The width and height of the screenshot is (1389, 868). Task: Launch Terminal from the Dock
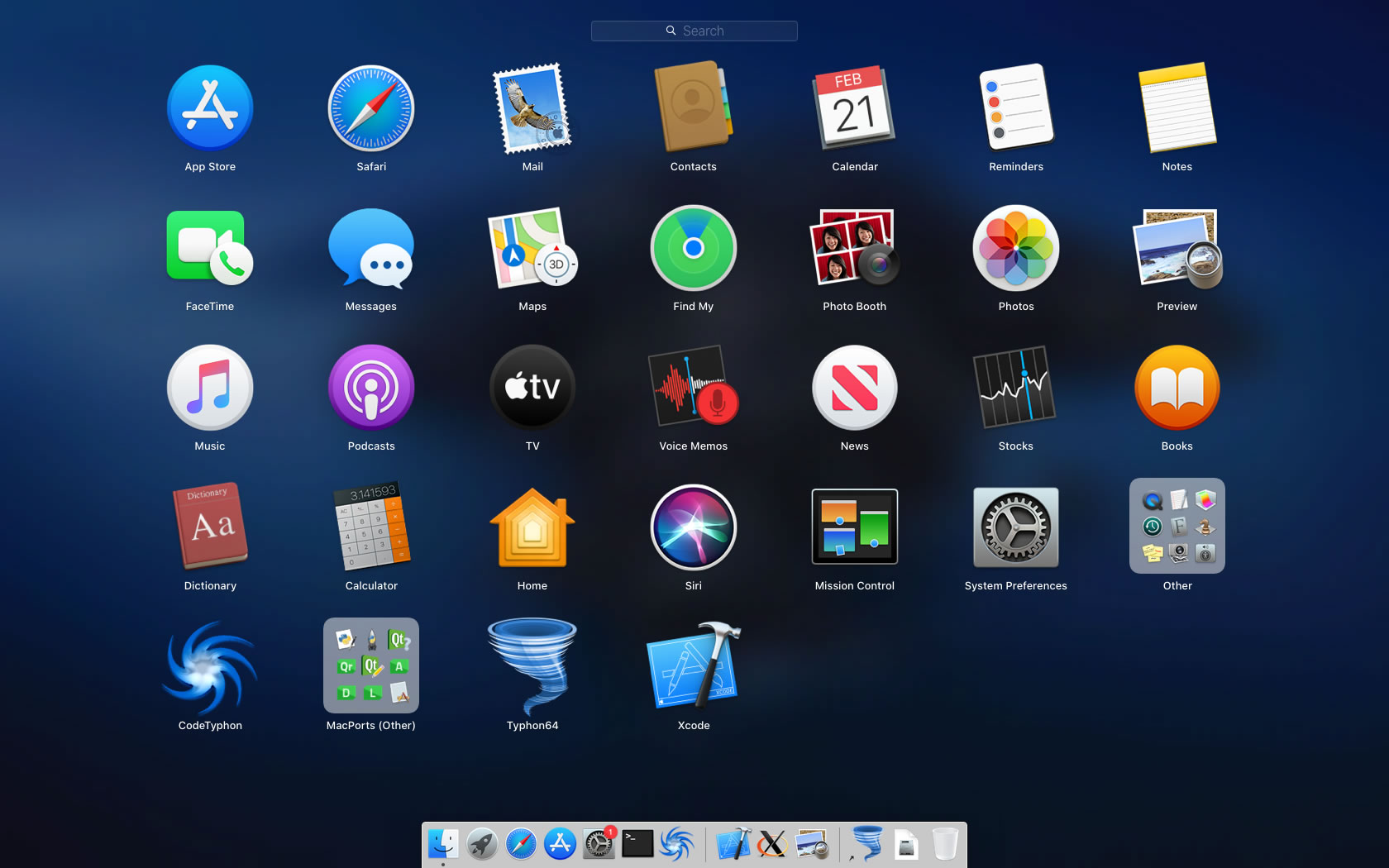(x=637, y=844)
